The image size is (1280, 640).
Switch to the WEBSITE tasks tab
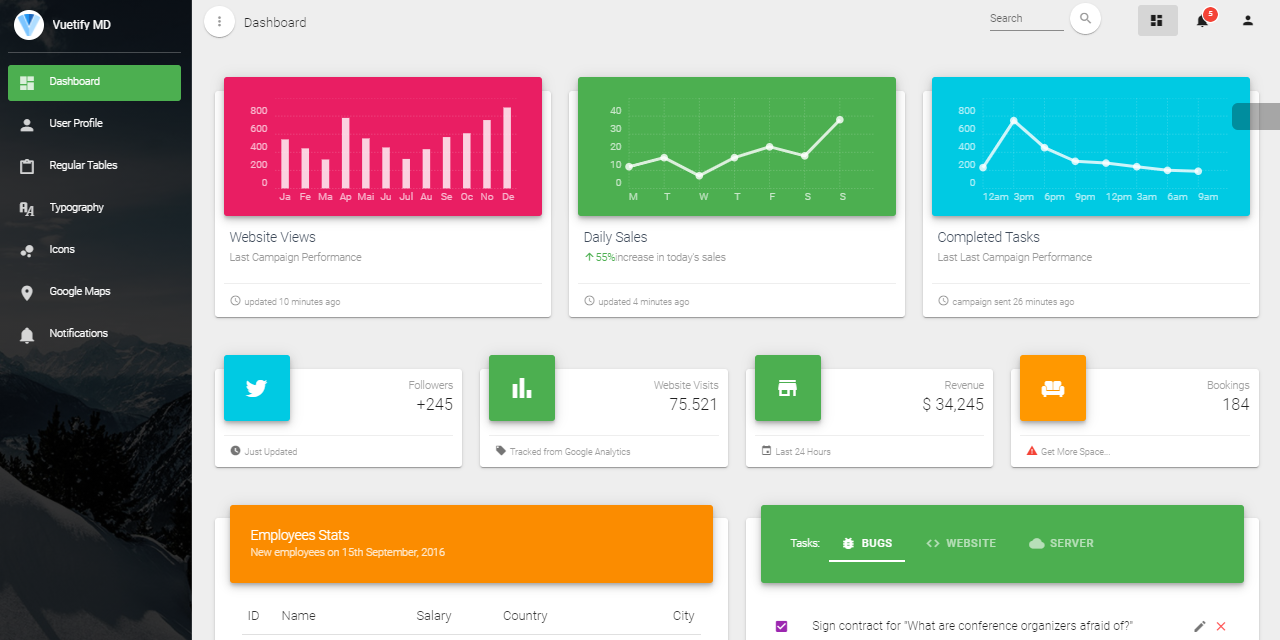coord(961,543)
